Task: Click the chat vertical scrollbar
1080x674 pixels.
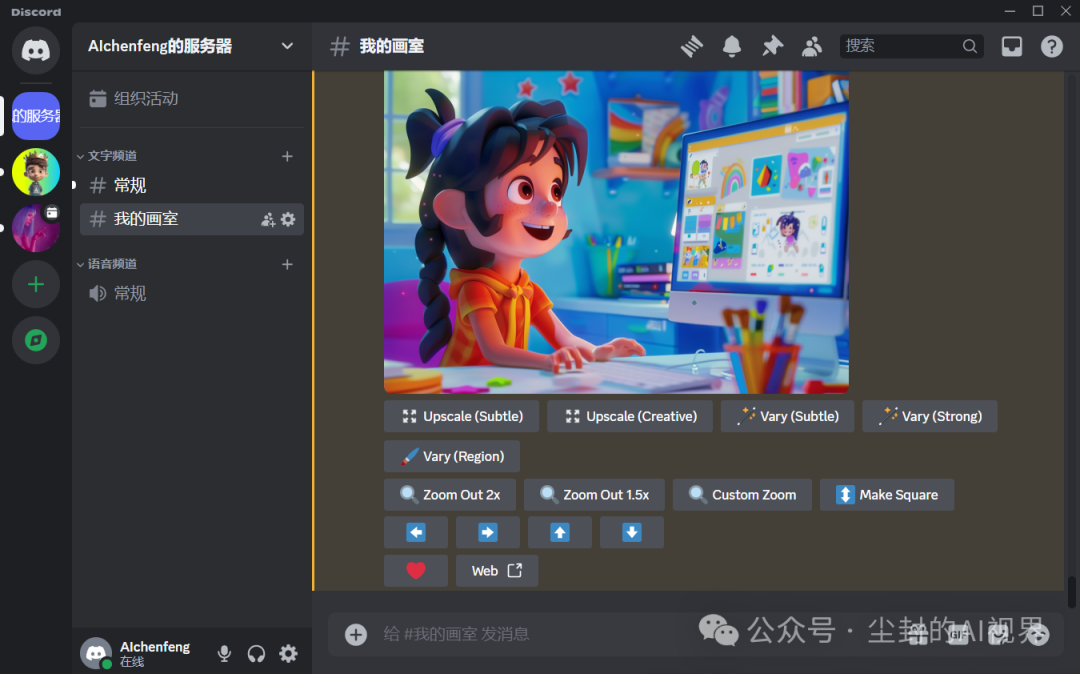Action: [x=1072, y=592]
